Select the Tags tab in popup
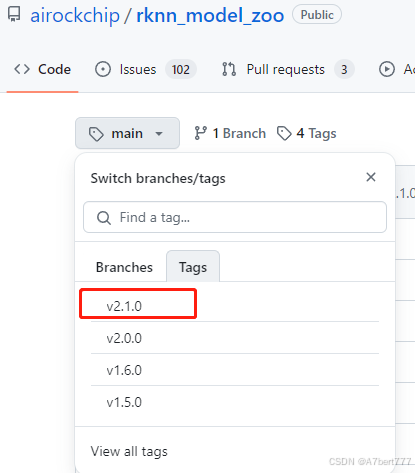 193,267
